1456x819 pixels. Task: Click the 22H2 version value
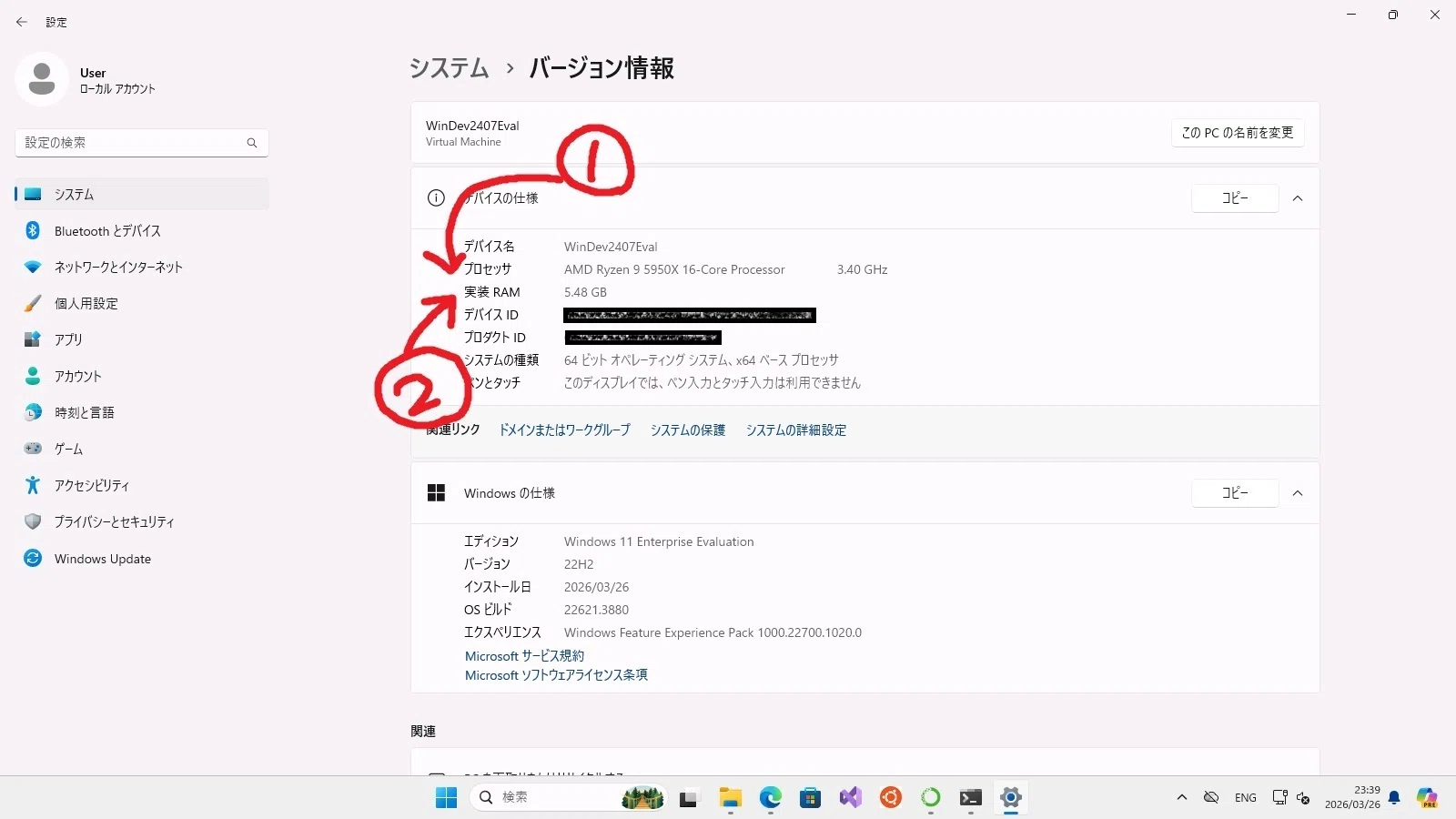point(579,564)
